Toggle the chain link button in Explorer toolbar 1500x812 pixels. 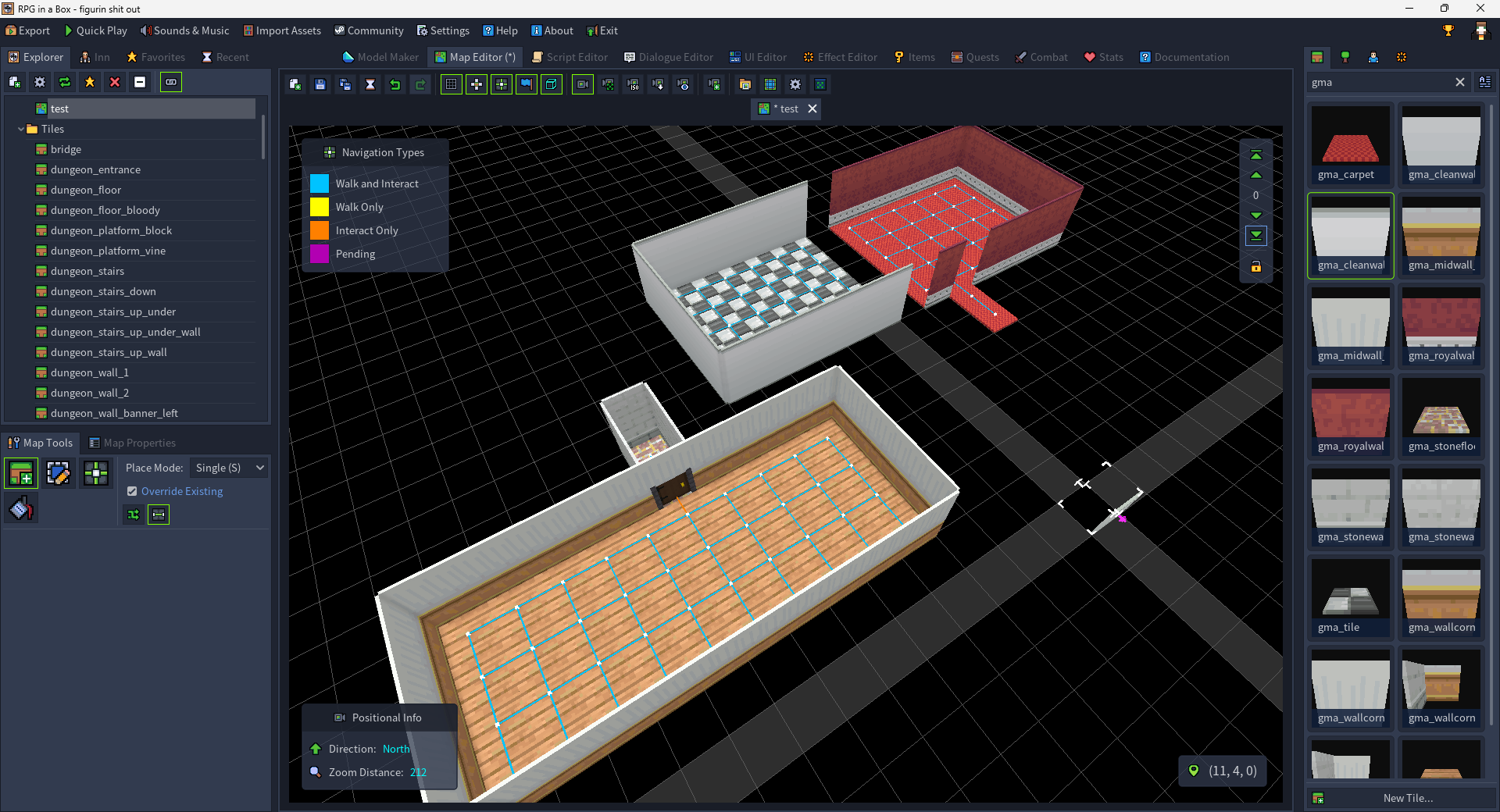pos(171,82)
